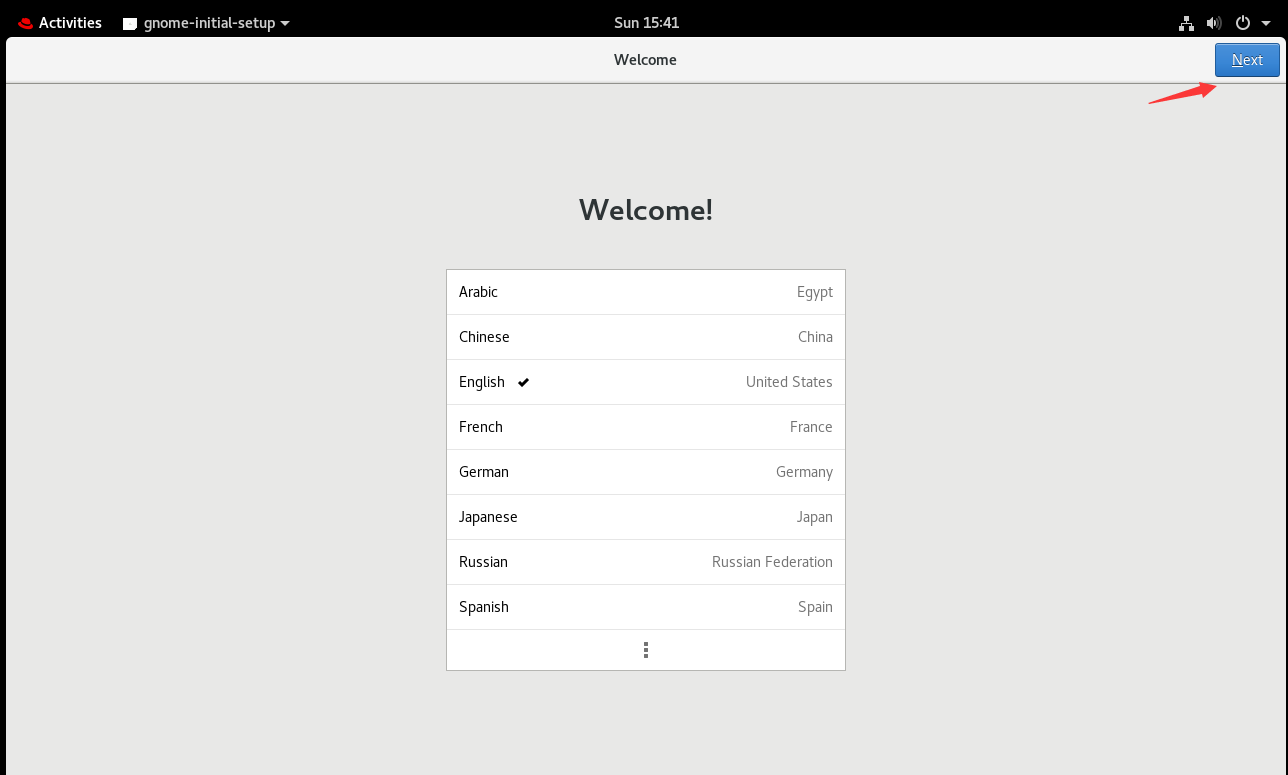Select Japanese language row

[646, 517]
